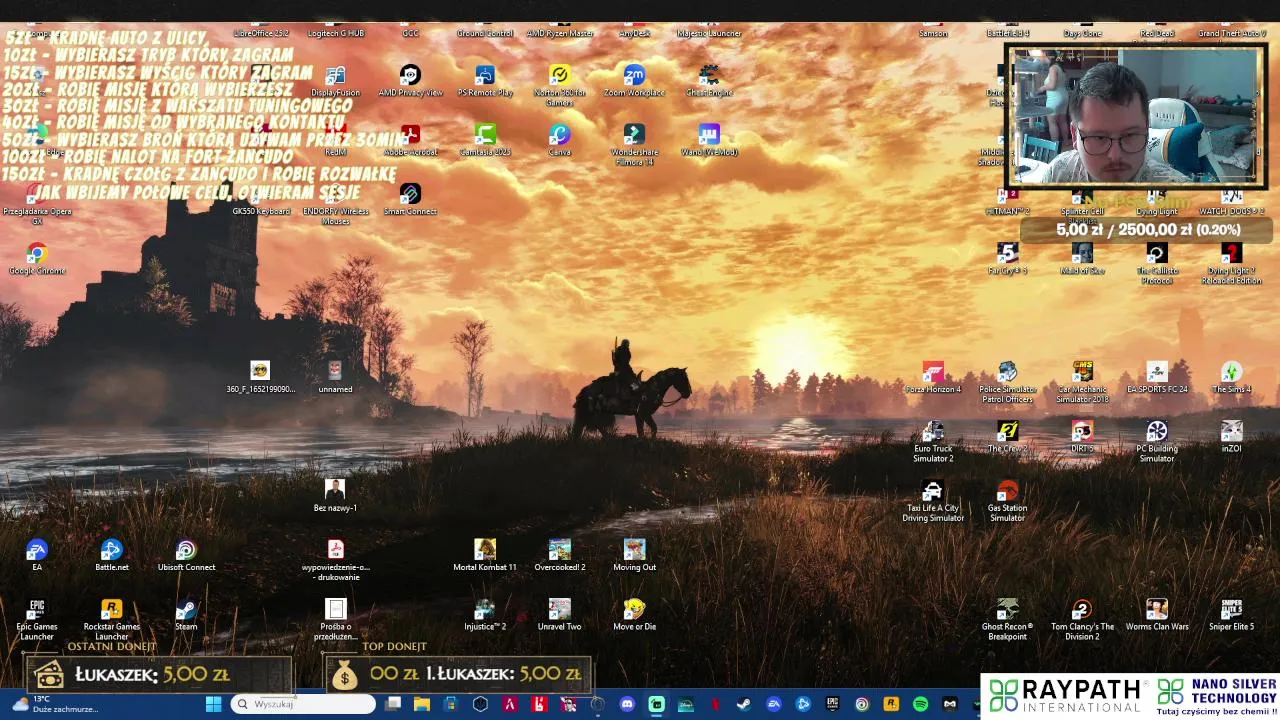The width and height of the screenshot is (1280, 720).
Task: Open the weather widget showing 13°C
Action: [x=55, y=704]
